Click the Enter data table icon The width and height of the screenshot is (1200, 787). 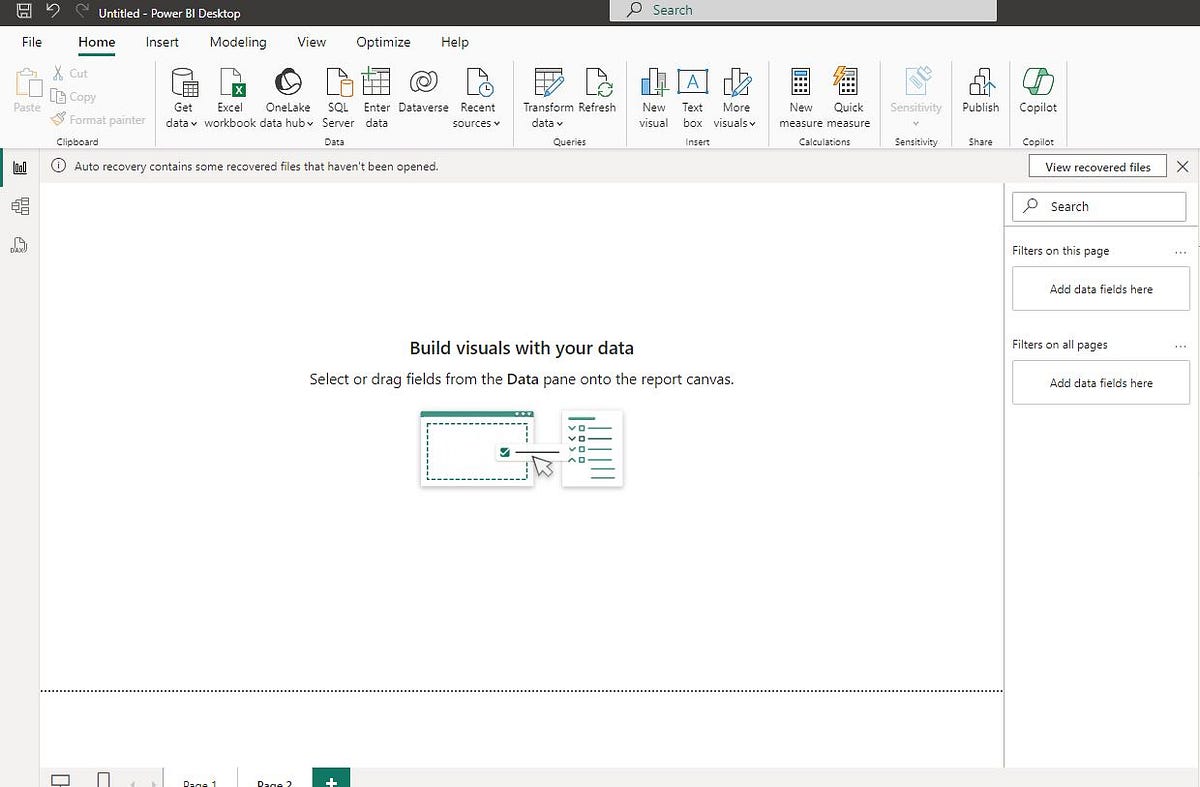(377, 99)
